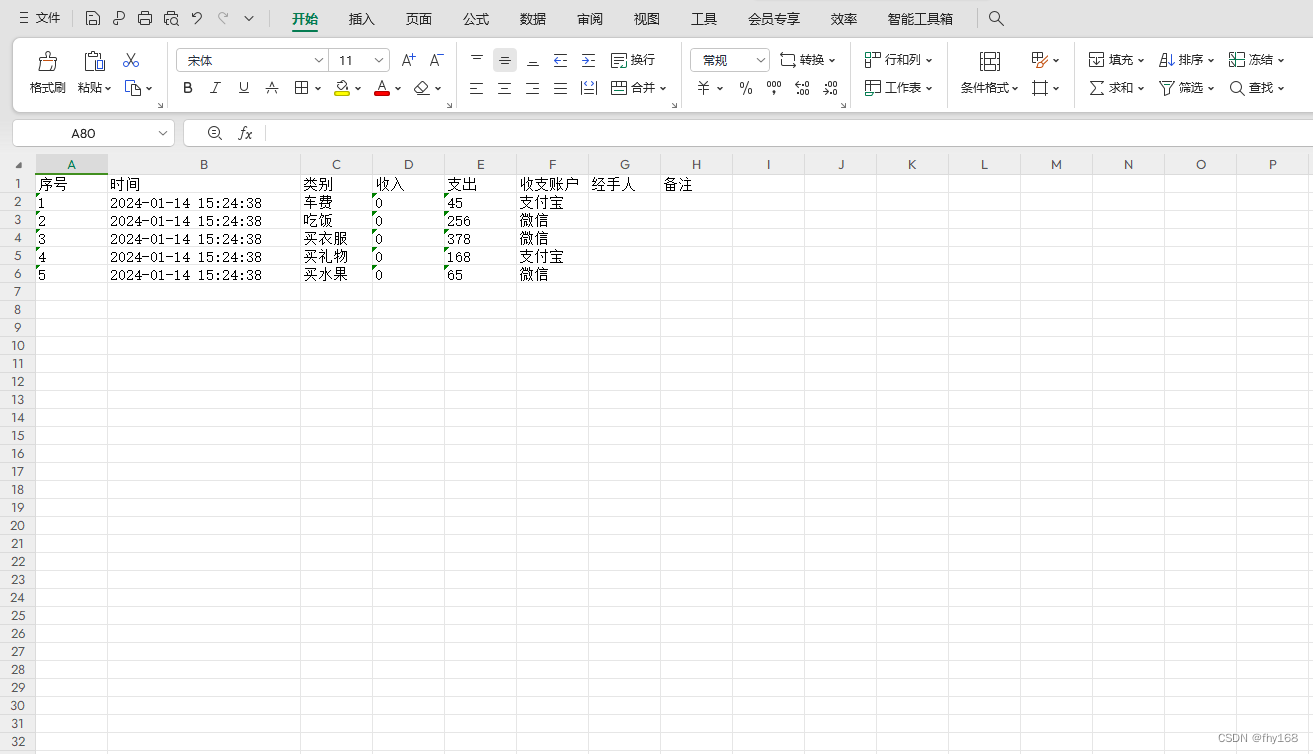The image size is (1313, 754).
Task: Apply thousands separator number style
Action: 773,88
